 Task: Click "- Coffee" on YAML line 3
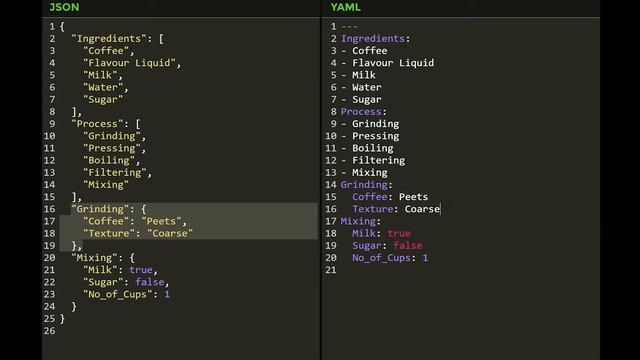pyautogui.click(x=364, y=51)
